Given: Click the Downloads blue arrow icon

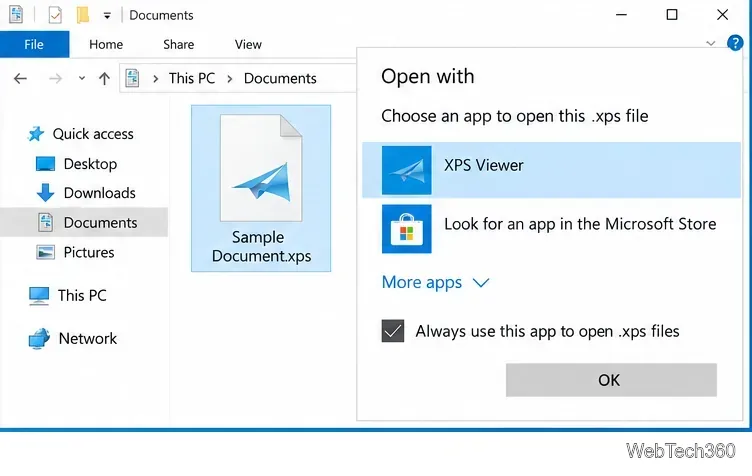Looking at the screenshot, I should click(45, 193).
